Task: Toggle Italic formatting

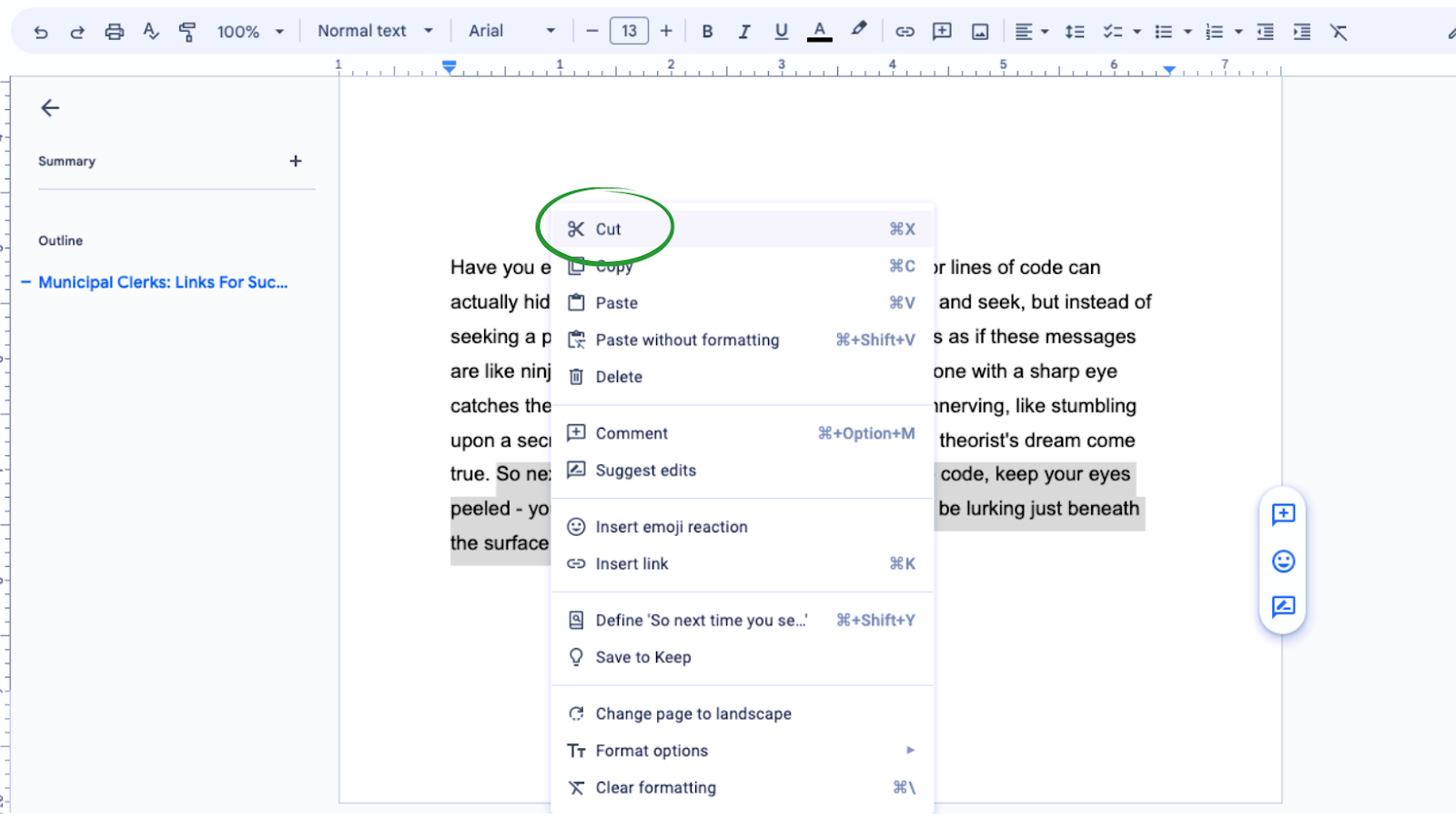Action: coord(744,32)
